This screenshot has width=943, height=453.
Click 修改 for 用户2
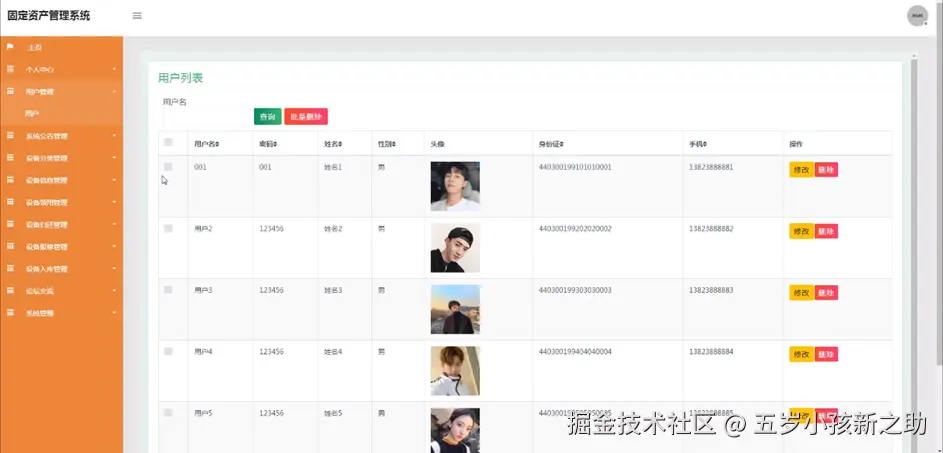801,231
